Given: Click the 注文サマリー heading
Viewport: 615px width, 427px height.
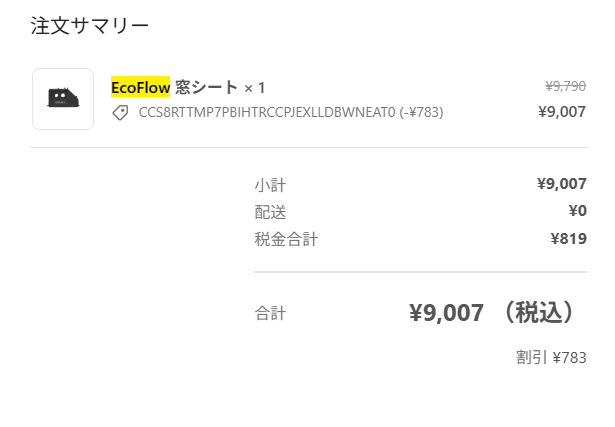Looking at the screenshot, I should pyautogui.click(x=89, y=26).
